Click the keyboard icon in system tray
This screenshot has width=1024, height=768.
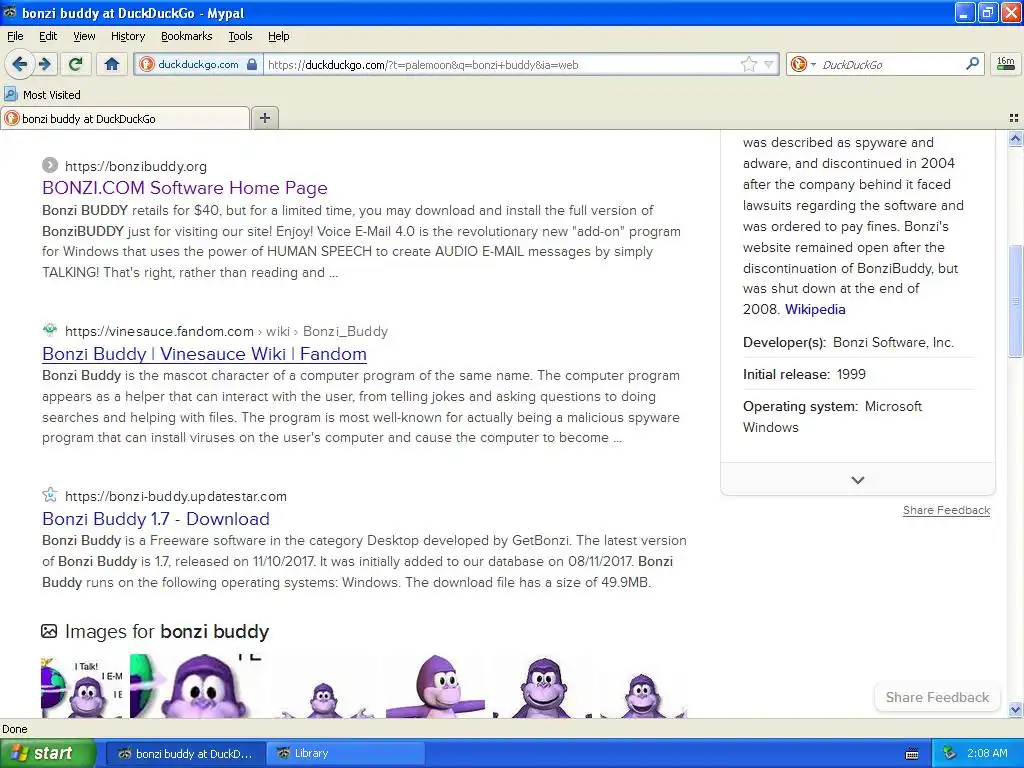[912, 754]
